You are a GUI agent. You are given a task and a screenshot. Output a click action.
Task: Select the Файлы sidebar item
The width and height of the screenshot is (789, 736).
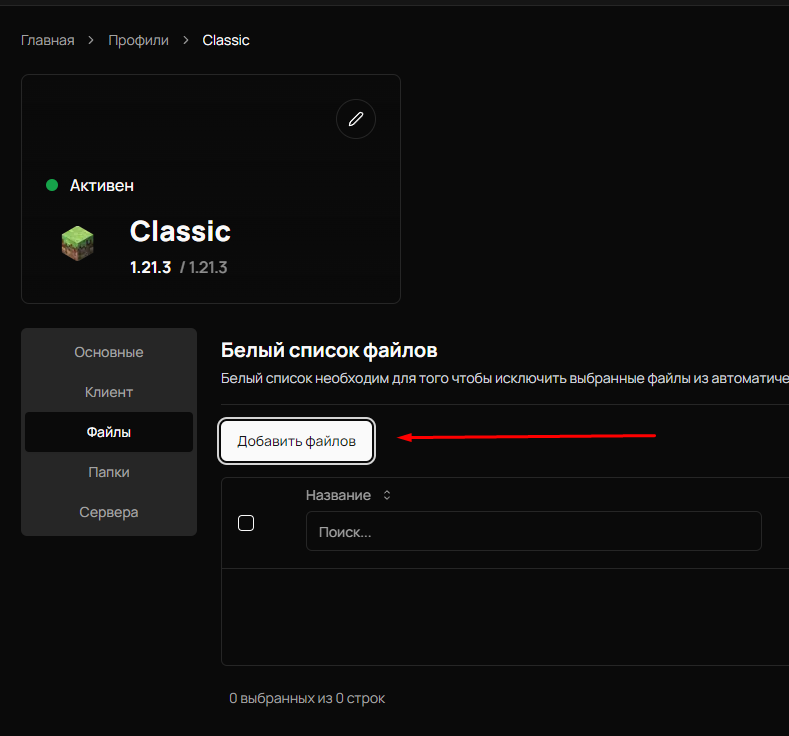point(109,432)
